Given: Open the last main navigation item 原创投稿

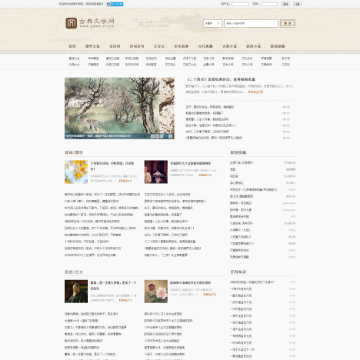Looking at the screenshot, I should pos(278,46).
